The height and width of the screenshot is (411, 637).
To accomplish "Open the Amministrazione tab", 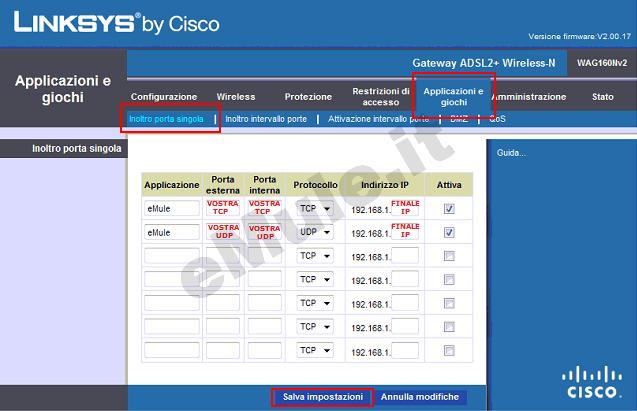I will pyautogui.click(x=529, y=97).
